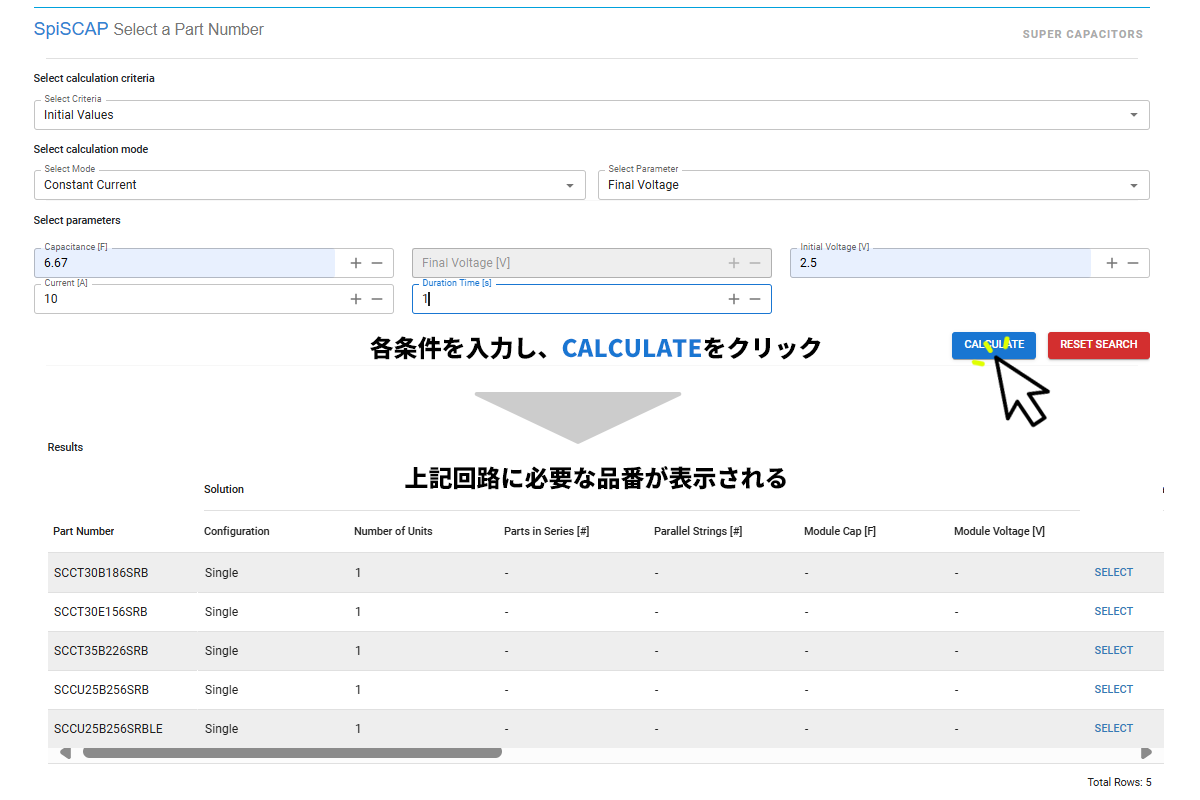Click the horizontal scrollbar thumb in results

[x=292, y=753]
